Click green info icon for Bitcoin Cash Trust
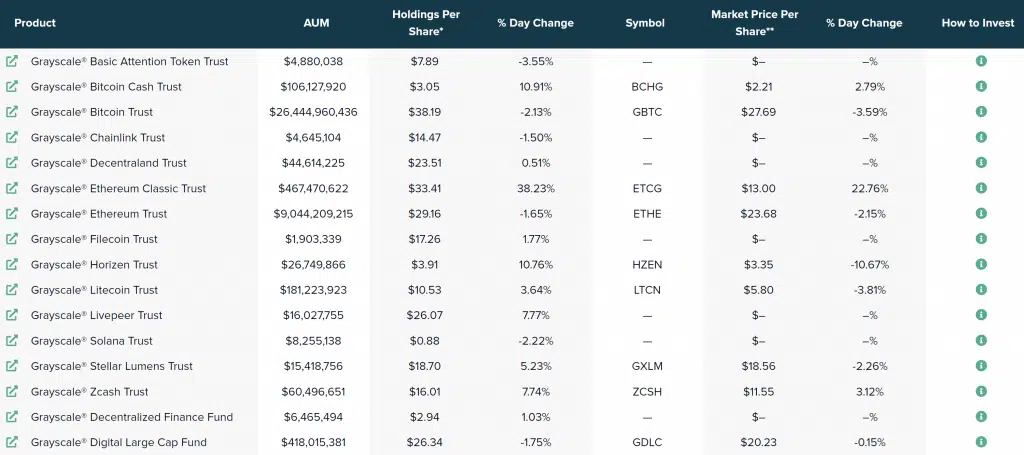Viewport: 1024px width, 455px height. (x=981, y=87)
